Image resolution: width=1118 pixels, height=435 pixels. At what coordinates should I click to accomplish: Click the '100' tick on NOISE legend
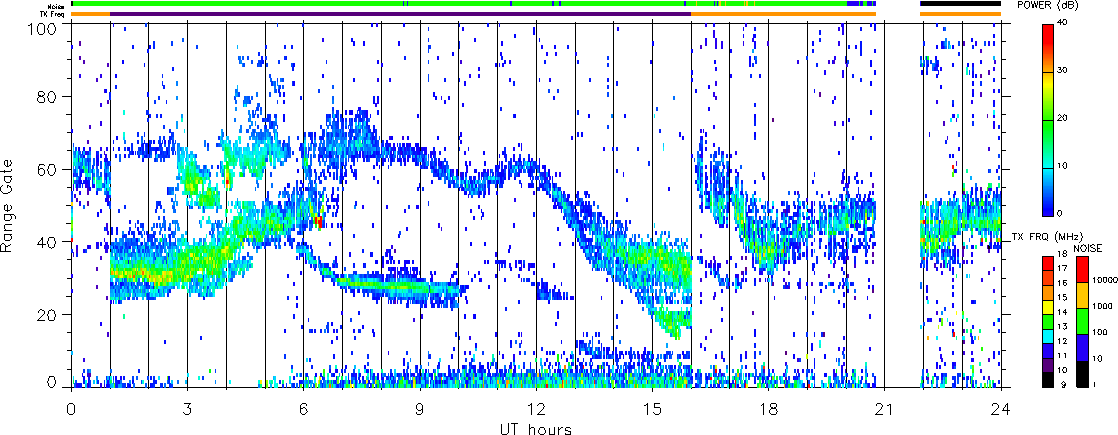[1100, 332]
